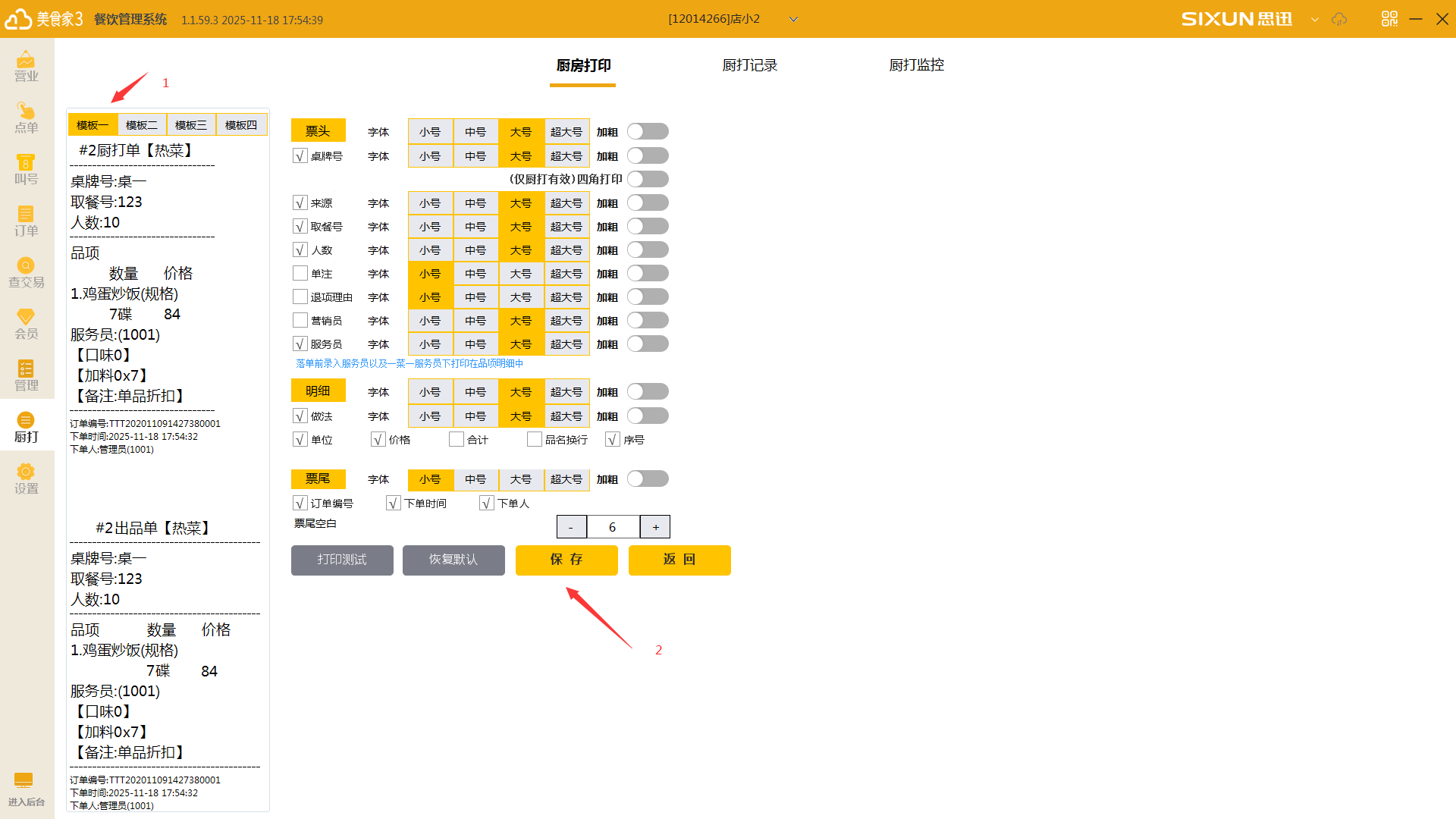
Task: Open the 订单 orders sidebar icon
Action: [26, 221]
